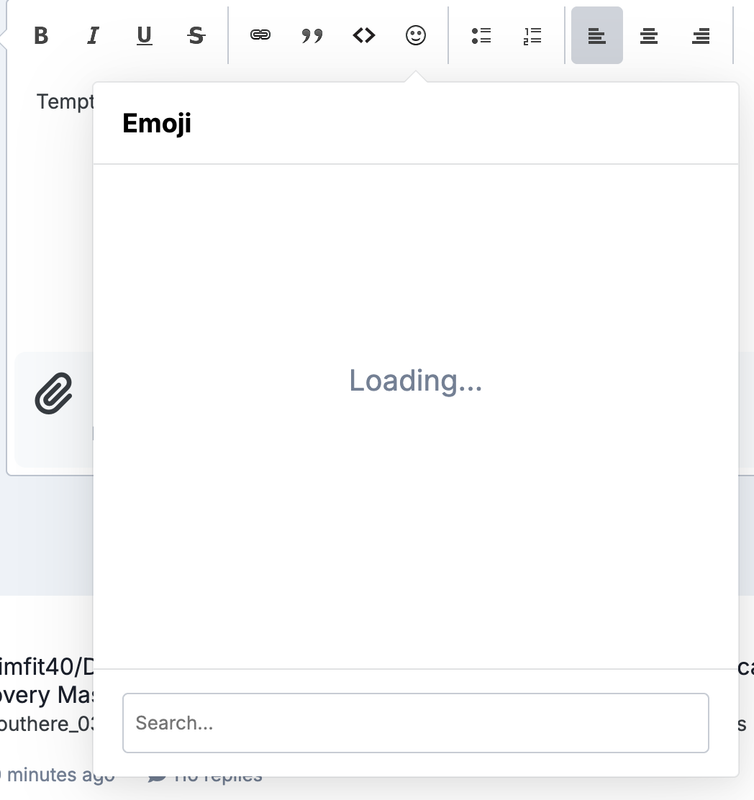Toggle italic formatting
This screenshot has height=800, width=754.
point(93,35)
